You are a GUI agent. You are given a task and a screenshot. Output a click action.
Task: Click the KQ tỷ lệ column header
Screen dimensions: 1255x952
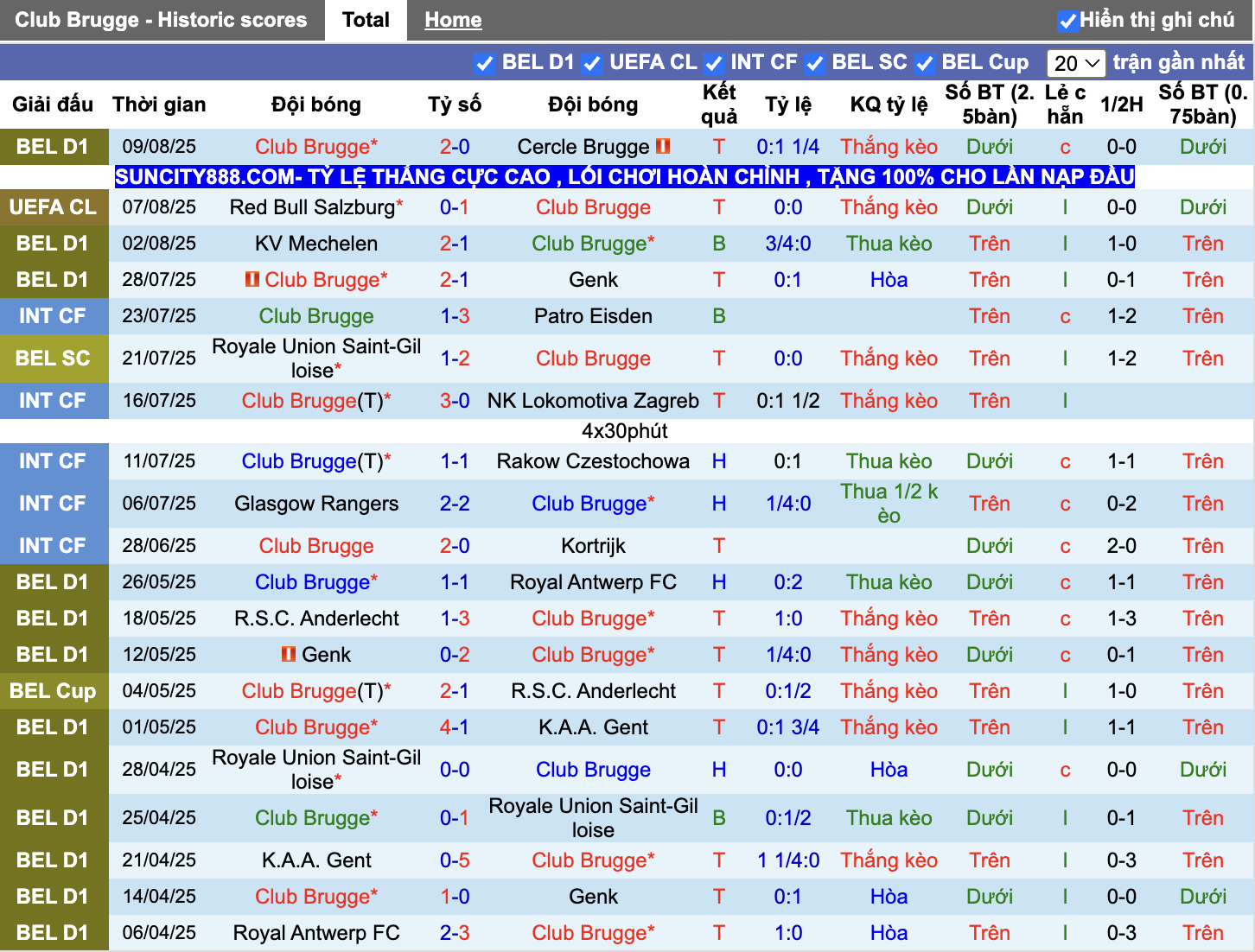[x=889, y=105]
